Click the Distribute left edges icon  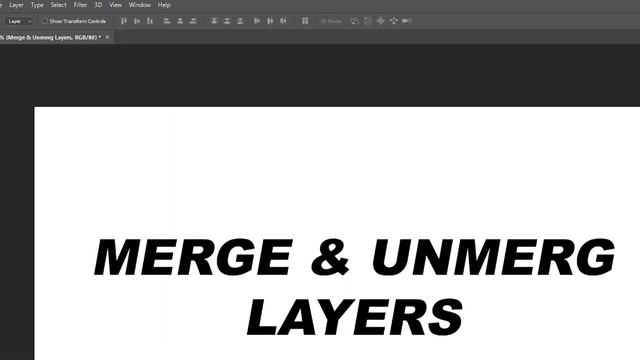(x=257, y=21)
